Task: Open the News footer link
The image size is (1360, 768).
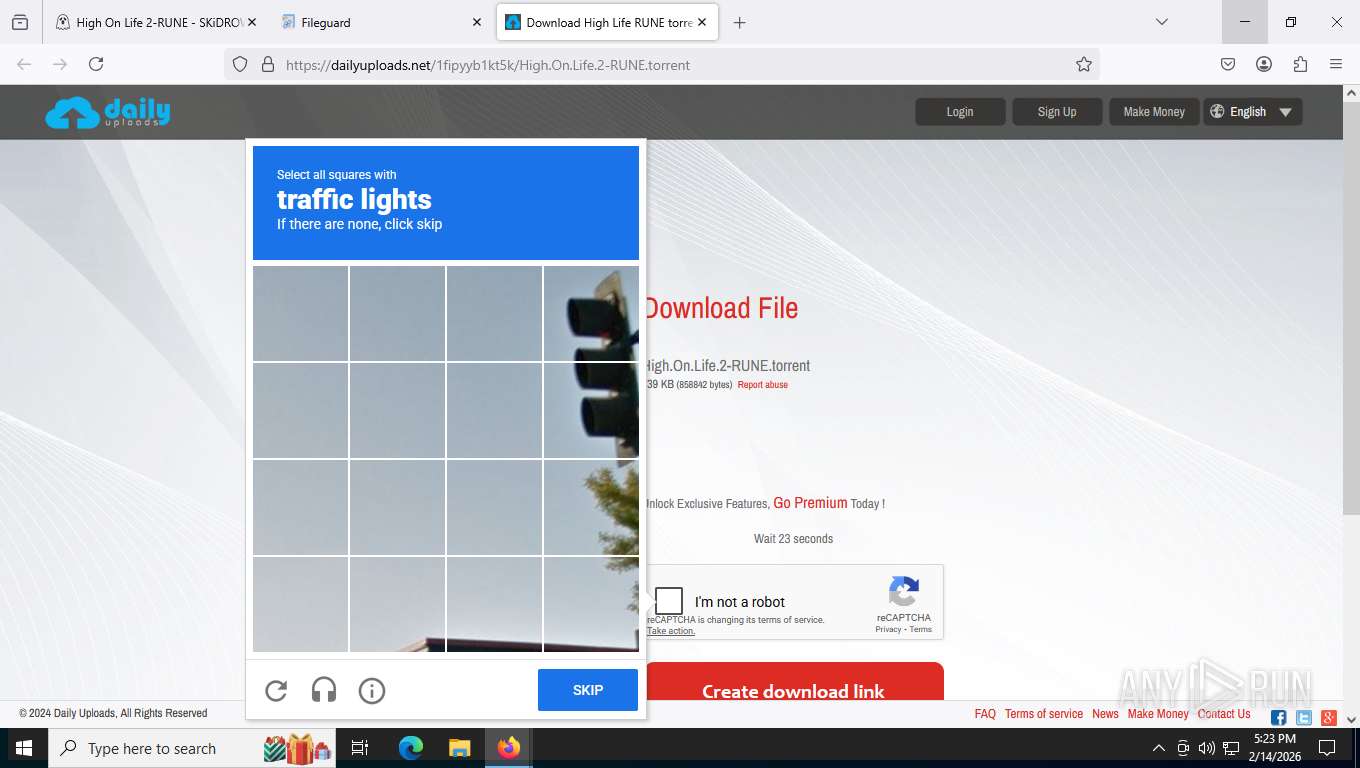Action: (x=1105, y=714)
